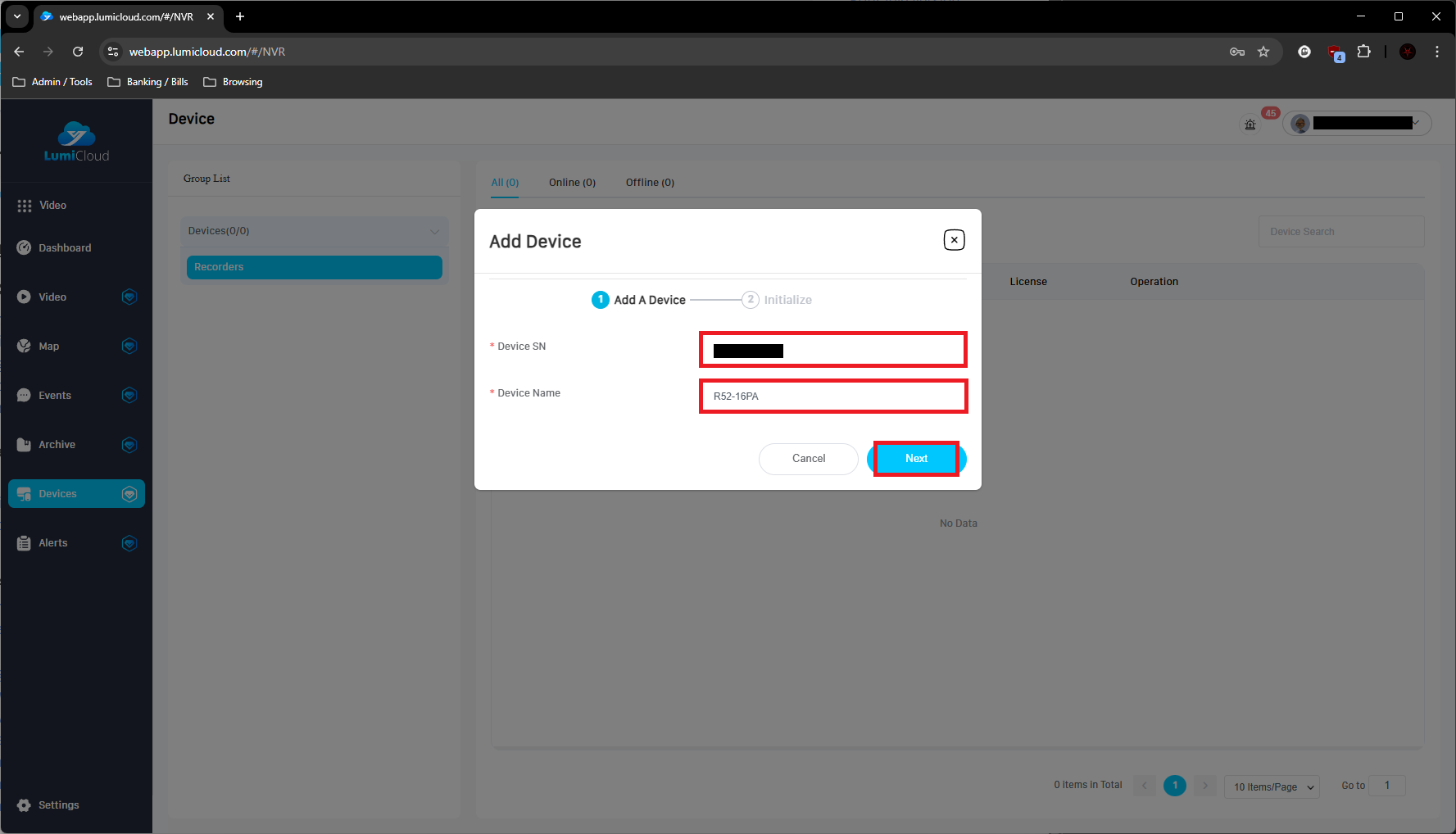Click the shield badge next to Video
This screenshot has height=834, width=1456.
tap(129, 297)
